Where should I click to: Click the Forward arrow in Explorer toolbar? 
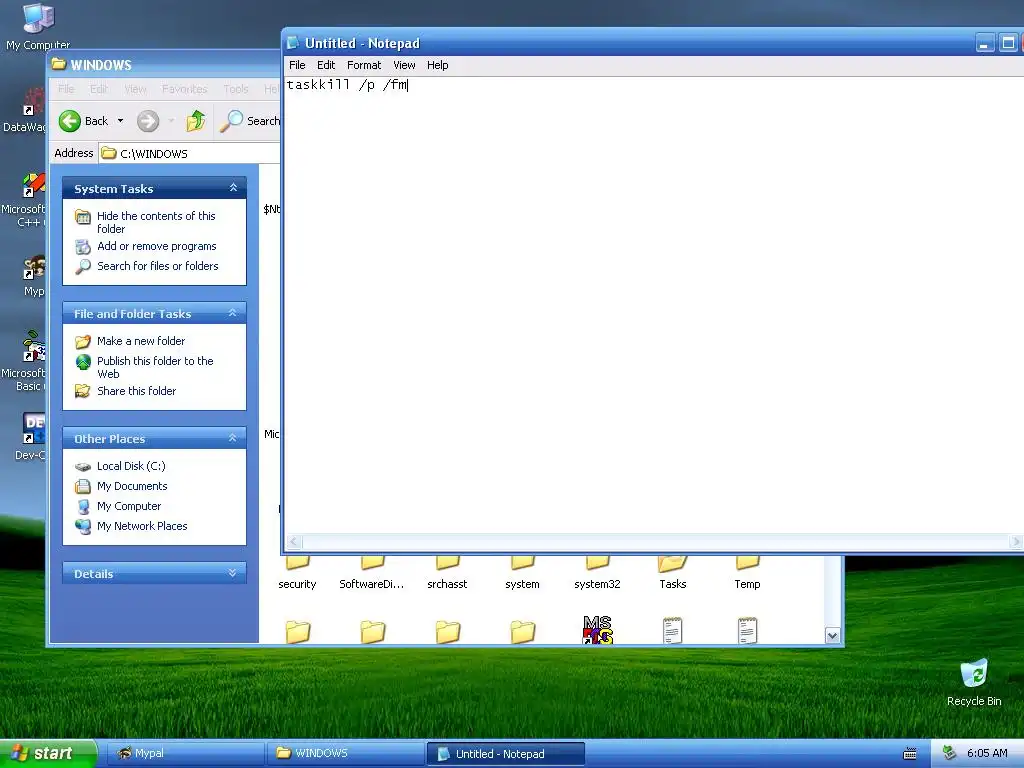point(148,121)
